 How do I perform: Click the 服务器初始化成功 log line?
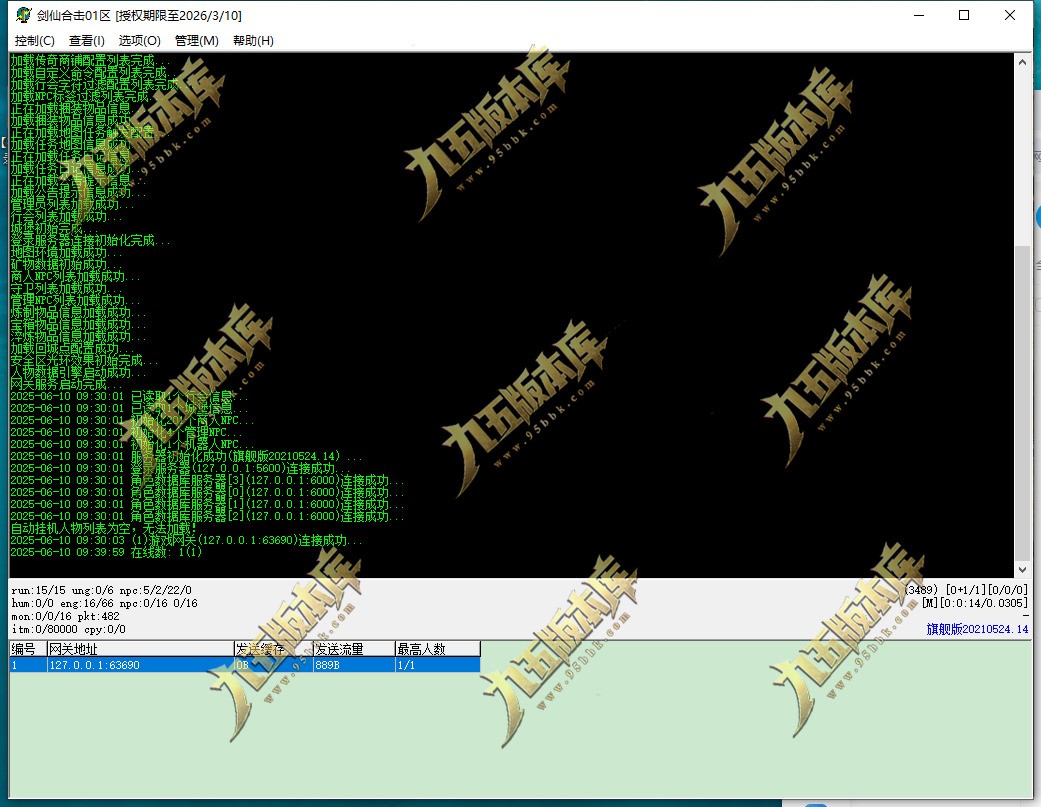pyautogui.click(x=187, y=457)
